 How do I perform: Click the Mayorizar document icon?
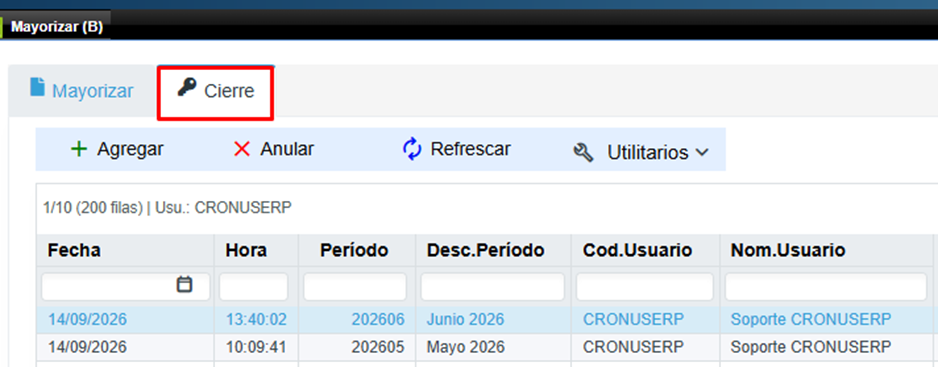[38, 87]
